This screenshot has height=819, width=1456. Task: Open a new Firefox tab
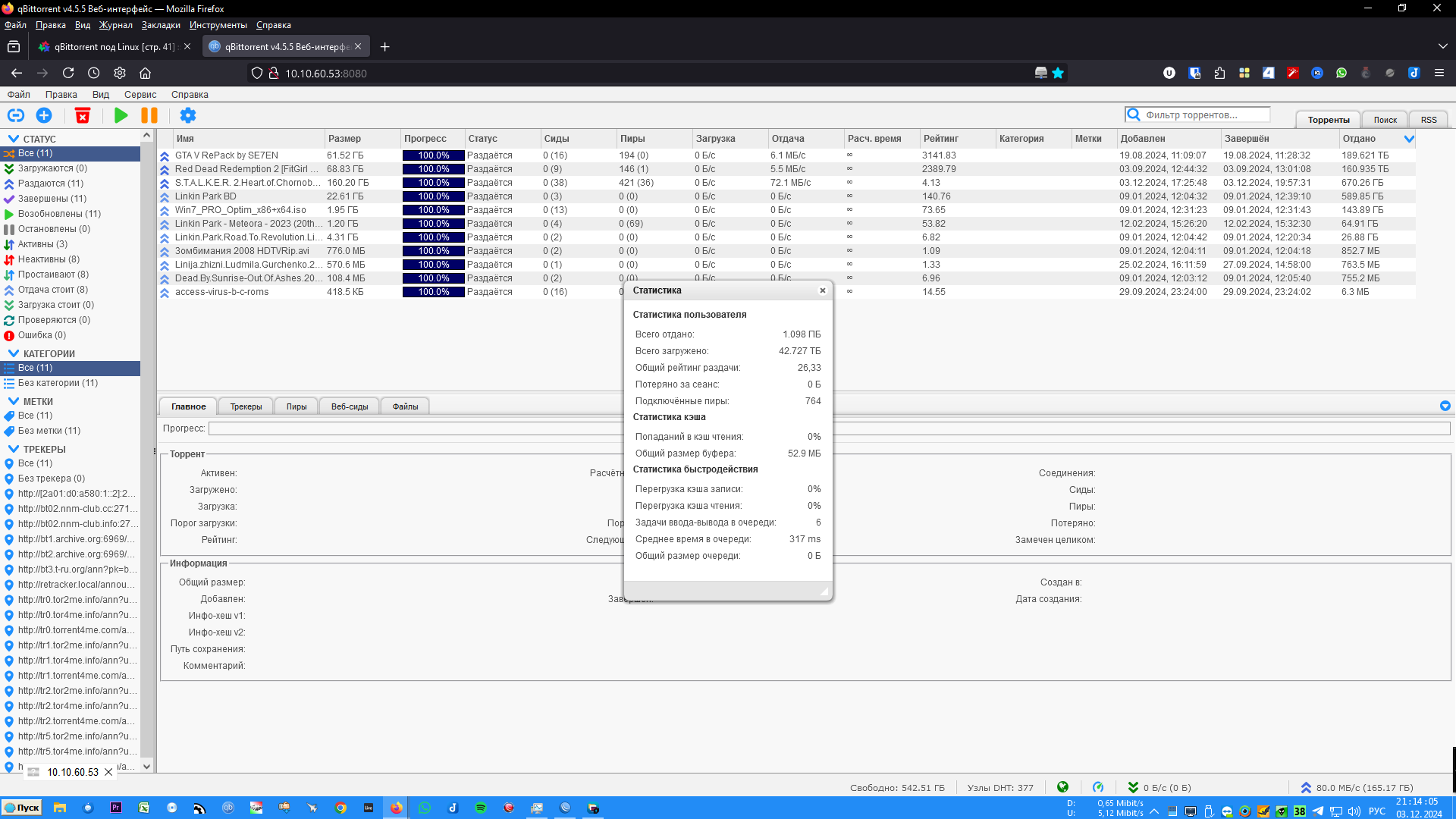384,46
